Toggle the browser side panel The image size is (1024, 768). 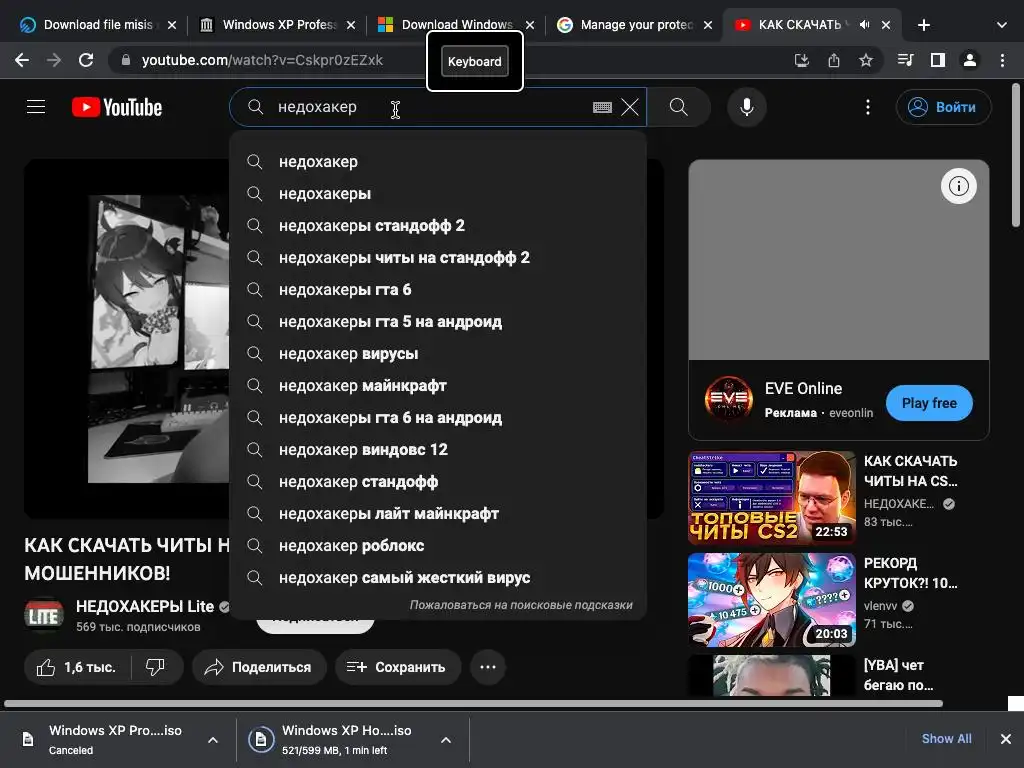click(937, 60)
